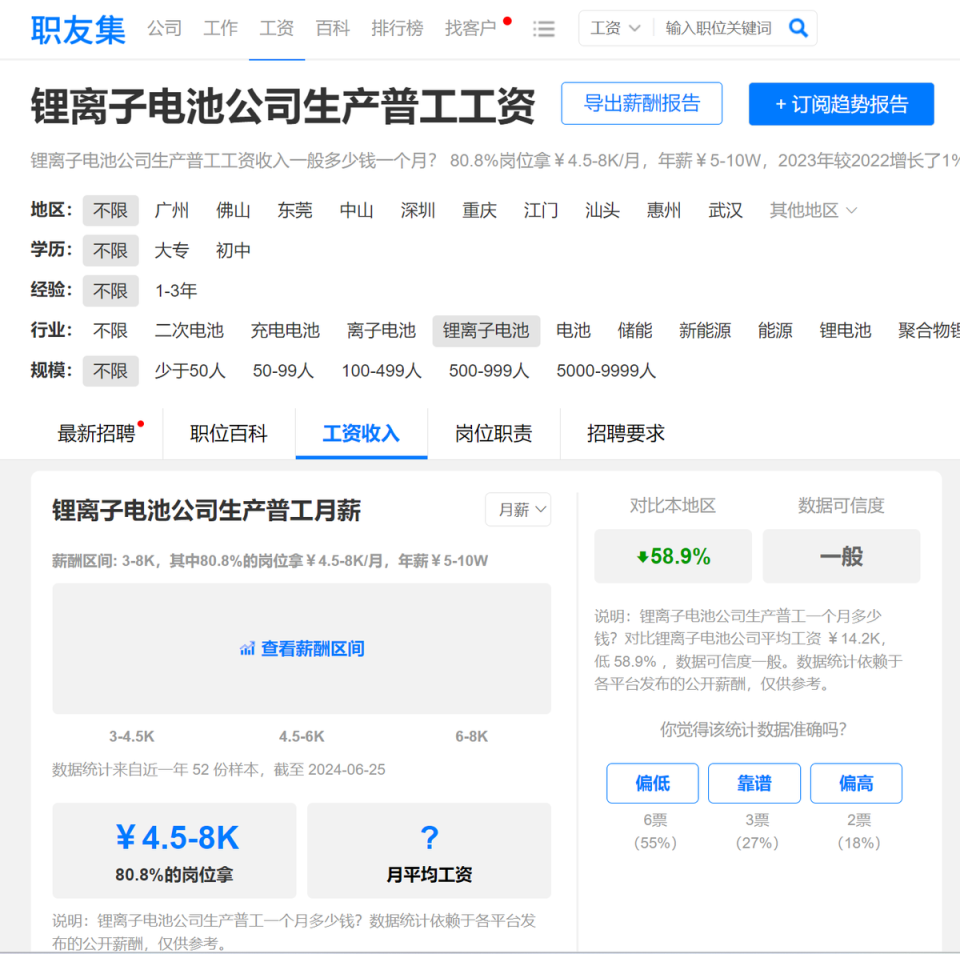Image resolution: width=960 pixels, height=954 pixels.
Task: Open the hamburger list menu icon
Action: [x=544, y=29]
